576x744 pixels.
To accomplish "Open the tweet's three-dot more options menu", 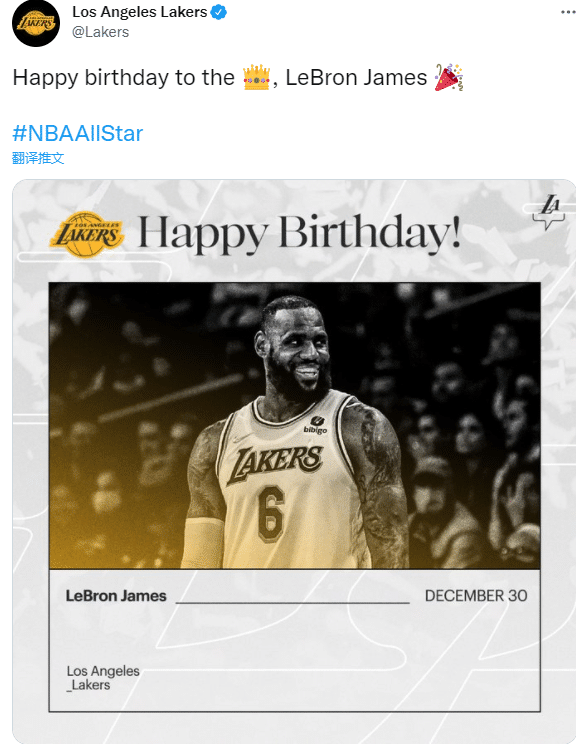I will tap(568, 12).
